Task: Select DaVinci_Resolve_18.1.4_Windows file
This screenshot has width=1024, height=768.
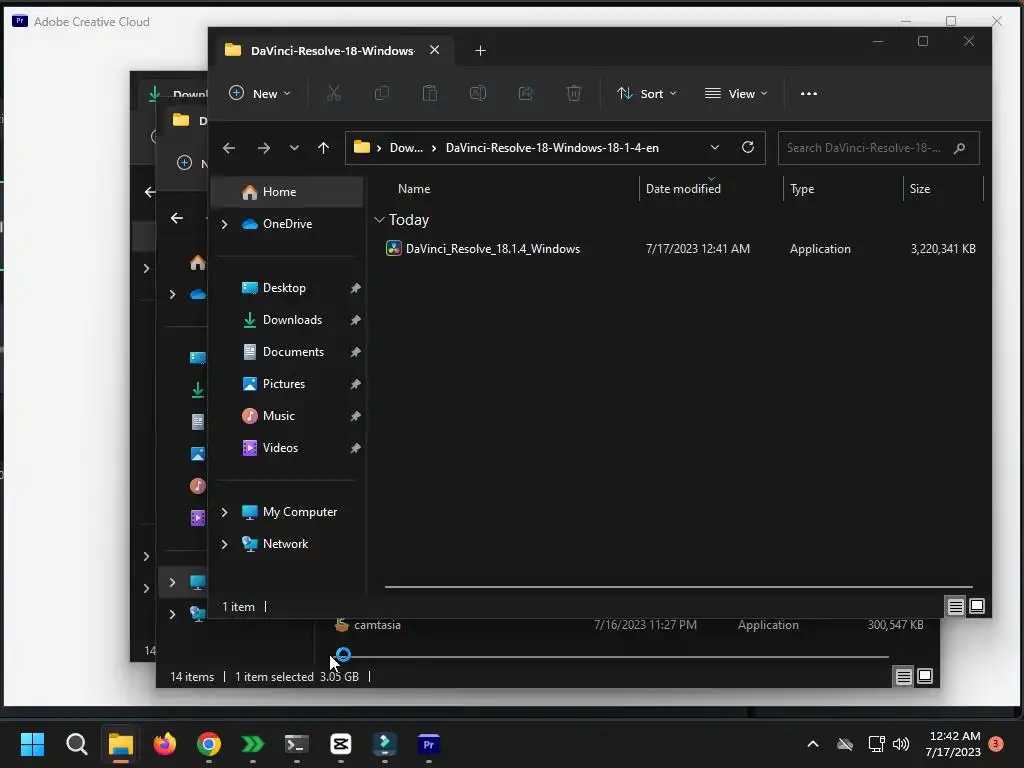Action: (x=492, y=249)
